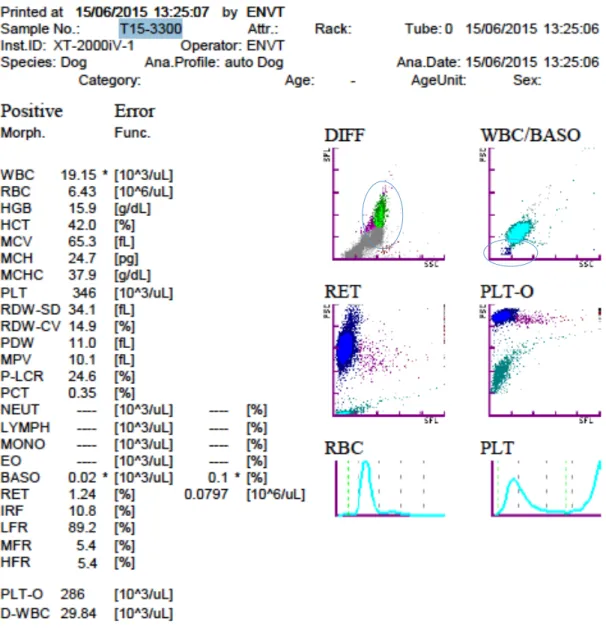Select the RET scattergram plot

pos(388,360)
